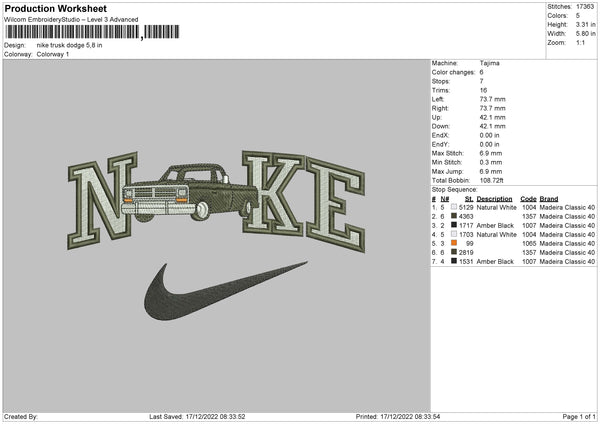Click the olive swatch for stop 2
This screenshot has height=424, width=600.
coord(454,216)
